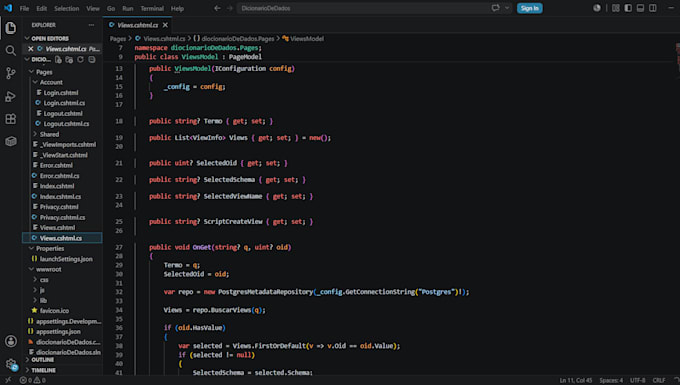Open the Help menu
The height and width of the screenshot is (385, 680).
pos(177,8)
